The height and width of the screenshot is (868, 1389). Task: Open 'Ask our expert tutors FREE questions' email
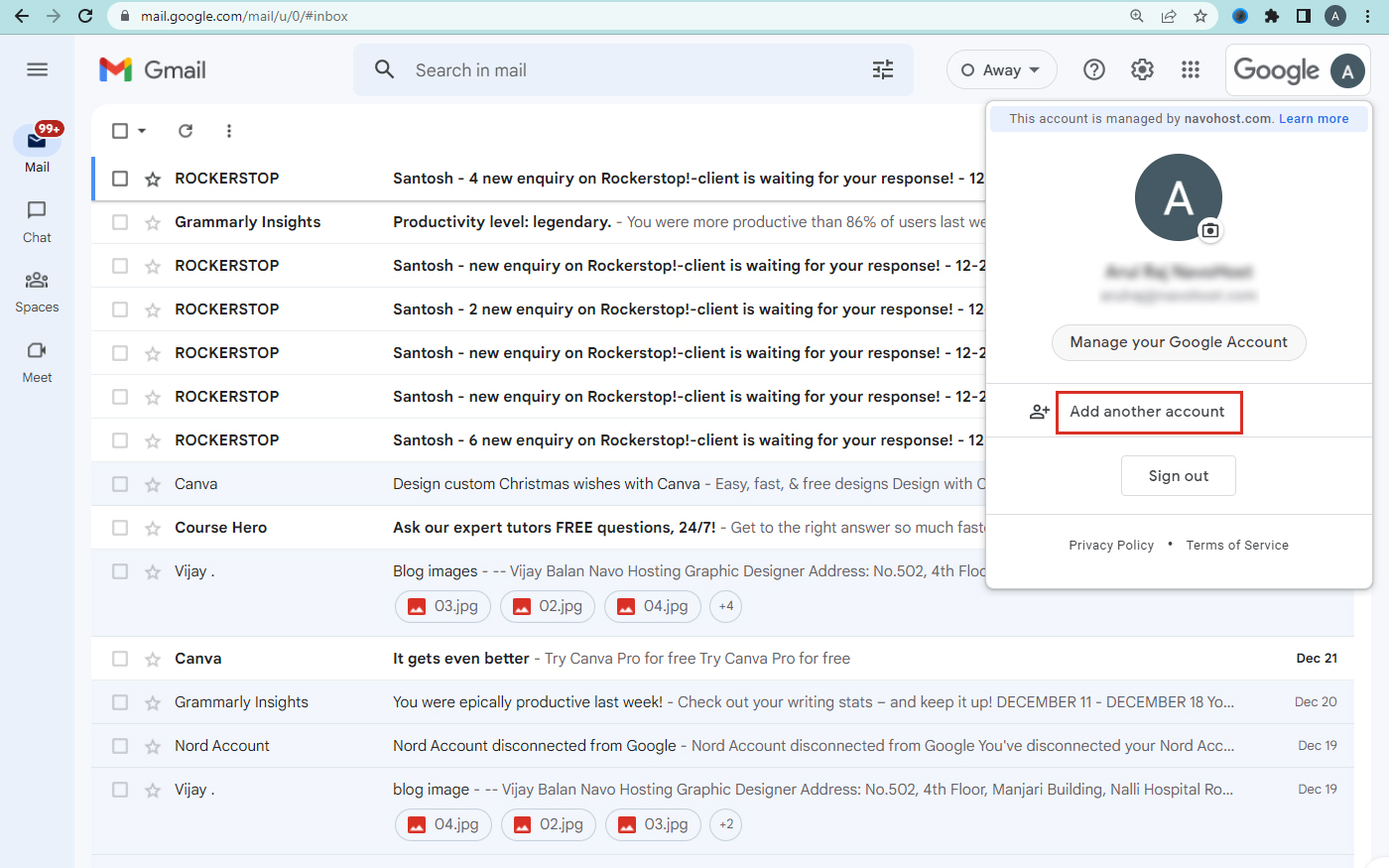[538, 528]
